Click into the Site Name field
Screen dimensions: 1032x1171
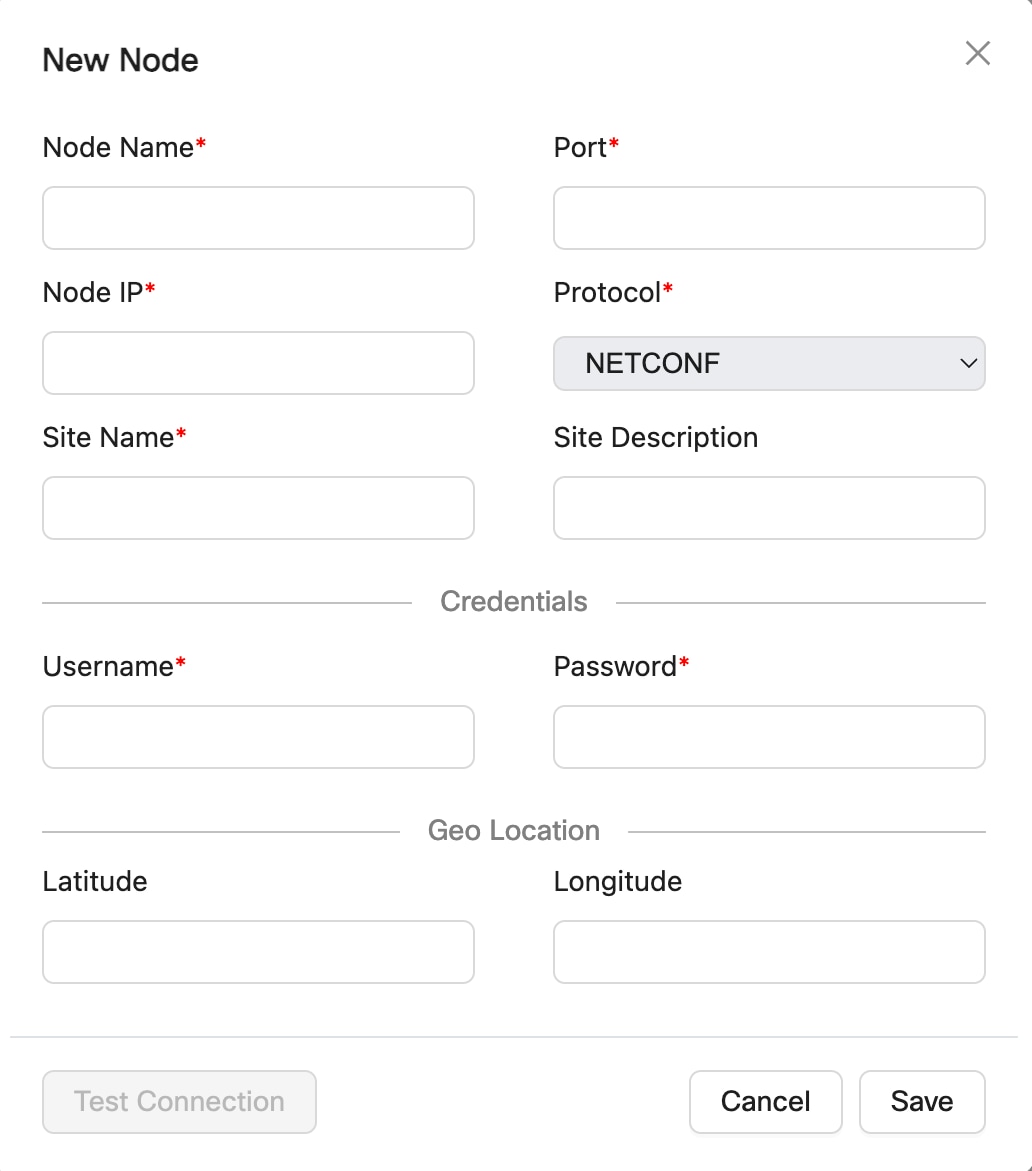coord(258,508)
